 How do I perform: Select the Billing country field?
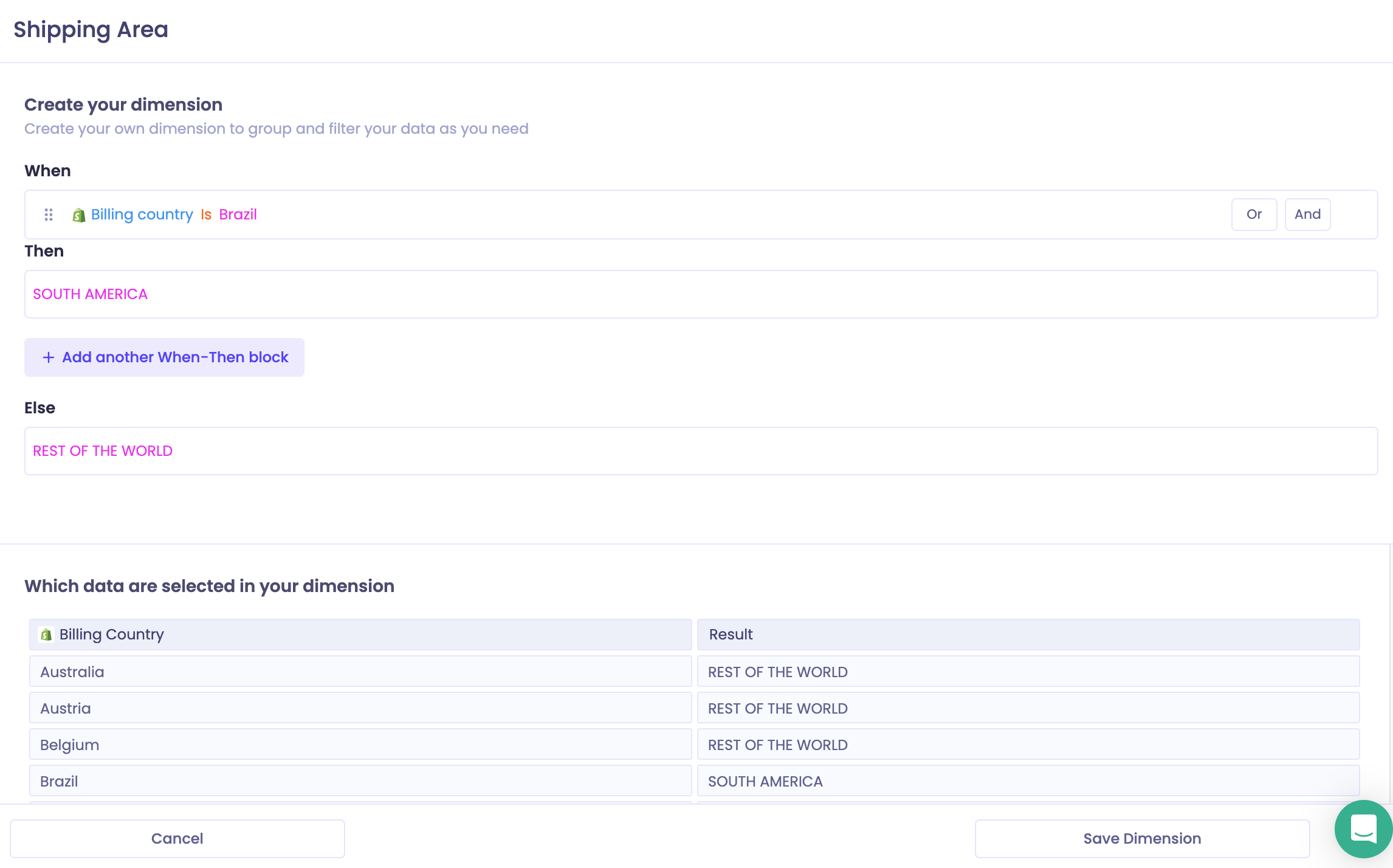[142, 215]
